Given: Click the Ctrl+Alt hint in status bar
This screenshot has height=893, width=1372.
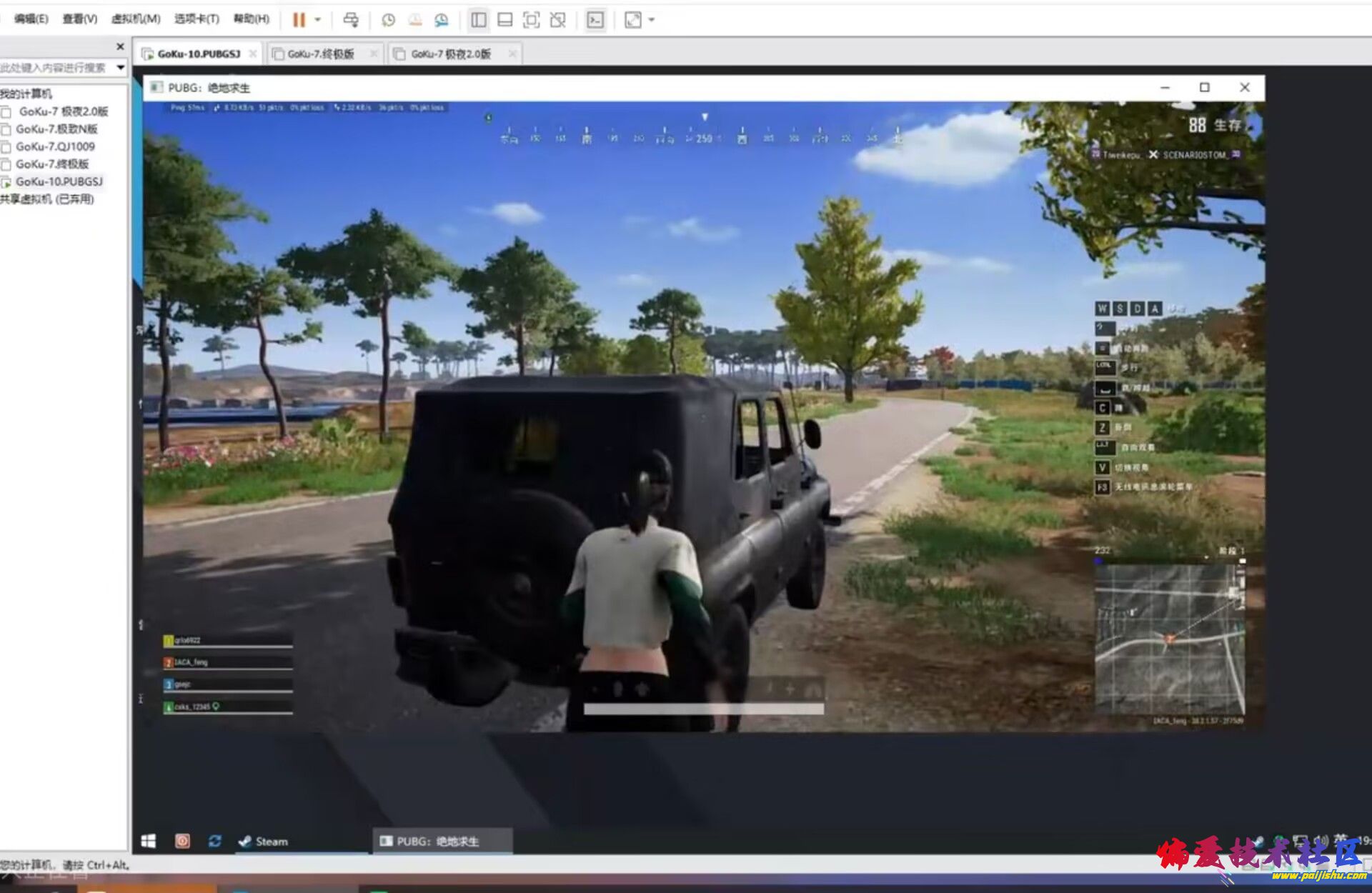Looking at the screenshot, I should pos(108,865).
